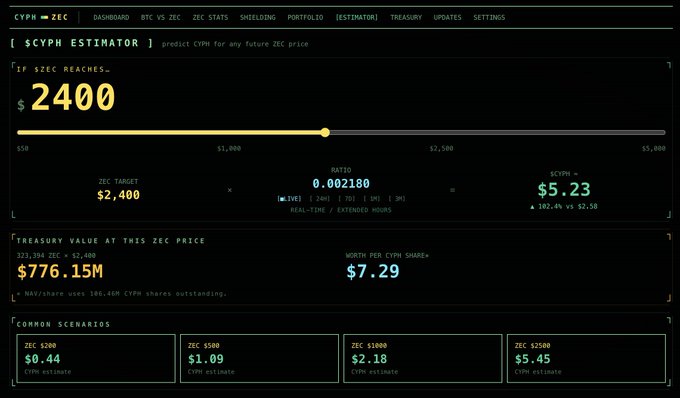Click the CYPH ZEC logo
This screenshot has height=398, width=680.
click(41, 17)
